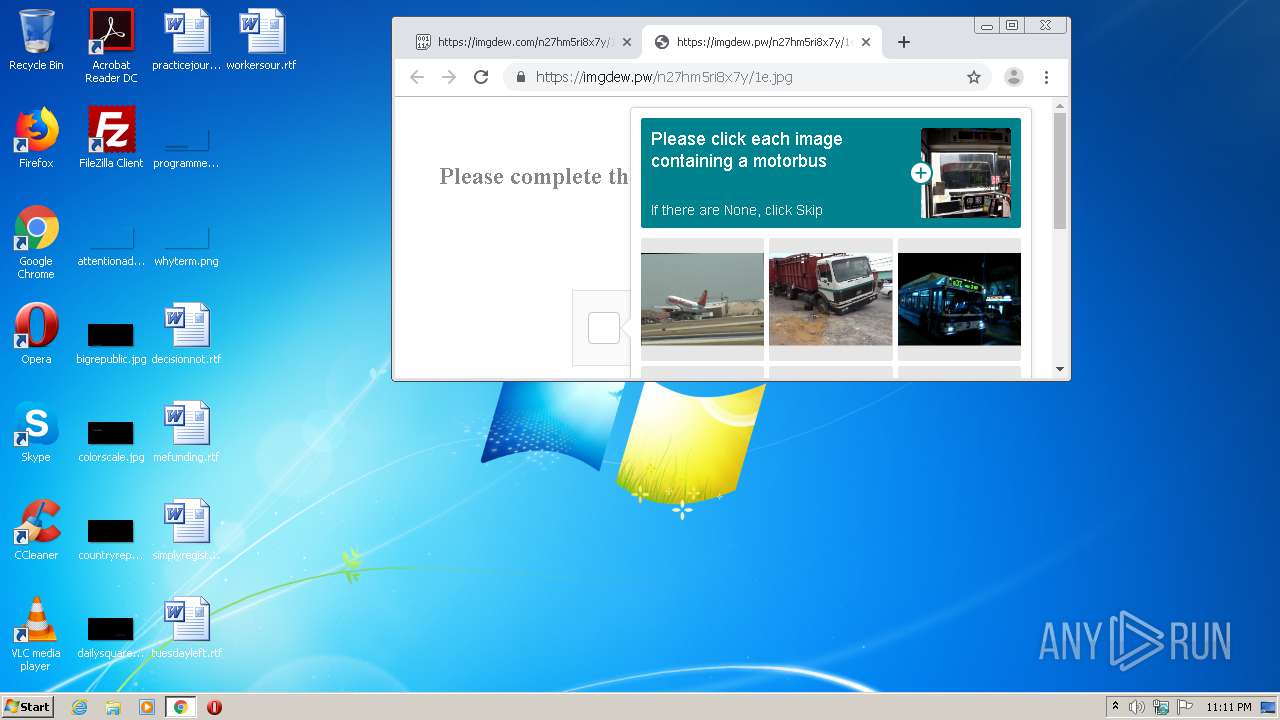Launch Google Chrome desktop shortcut

point(36,242)
